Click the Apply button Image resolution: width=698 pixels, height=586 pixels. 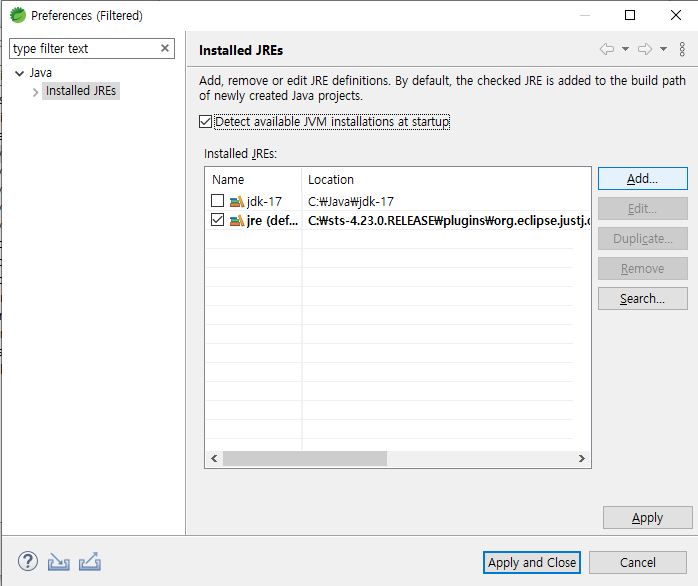(647, 517)
